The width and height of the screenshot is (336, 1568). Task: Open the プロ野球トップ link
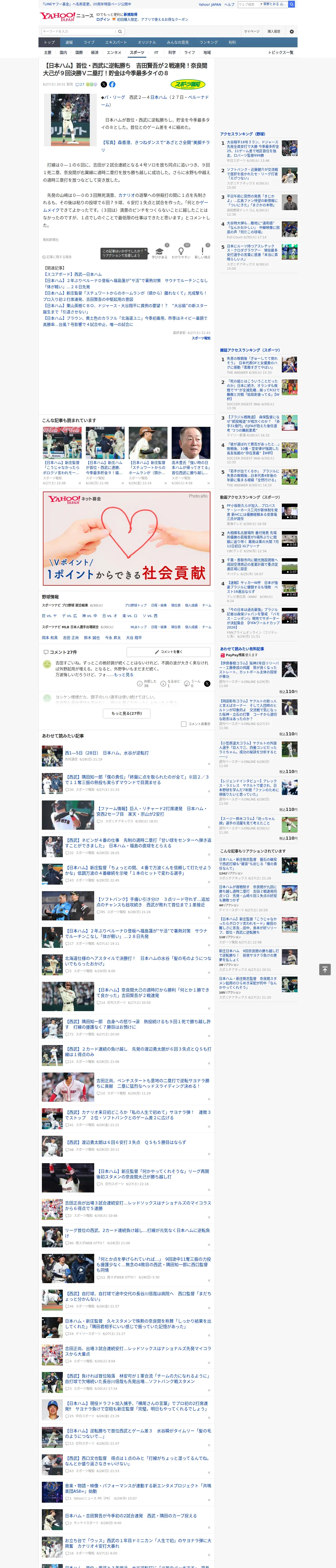135,606
